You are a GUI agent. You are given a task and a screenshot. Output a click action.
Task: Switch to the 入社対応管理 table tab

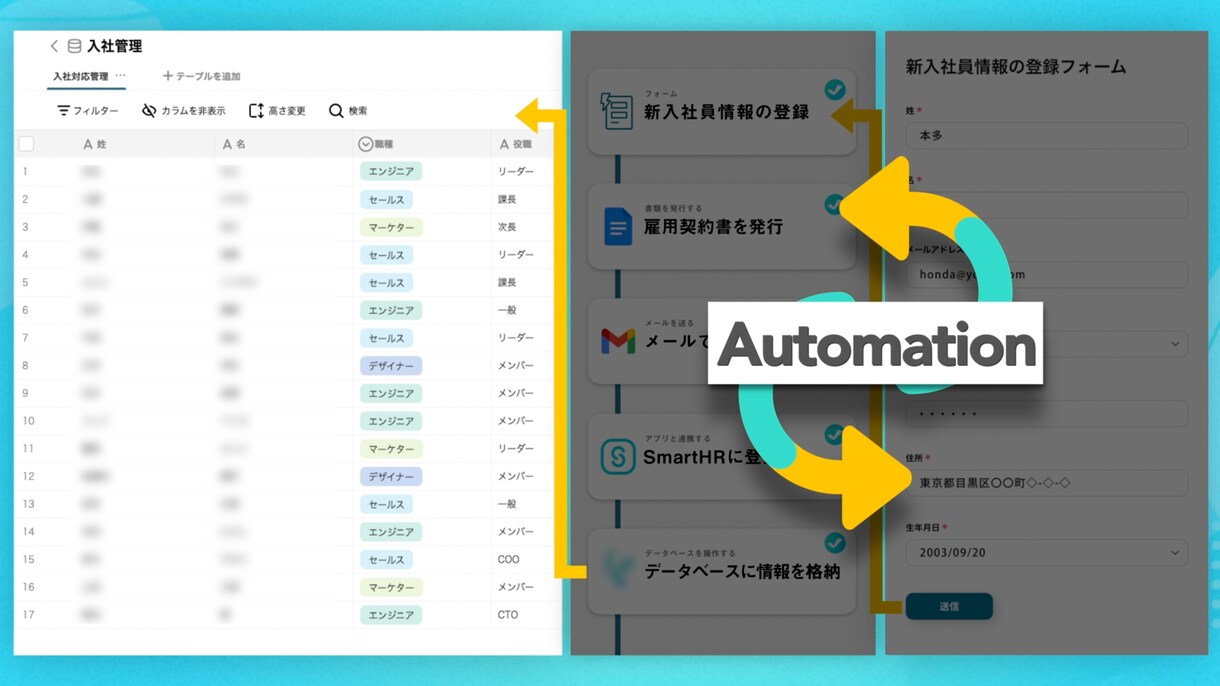click(80, 76)
